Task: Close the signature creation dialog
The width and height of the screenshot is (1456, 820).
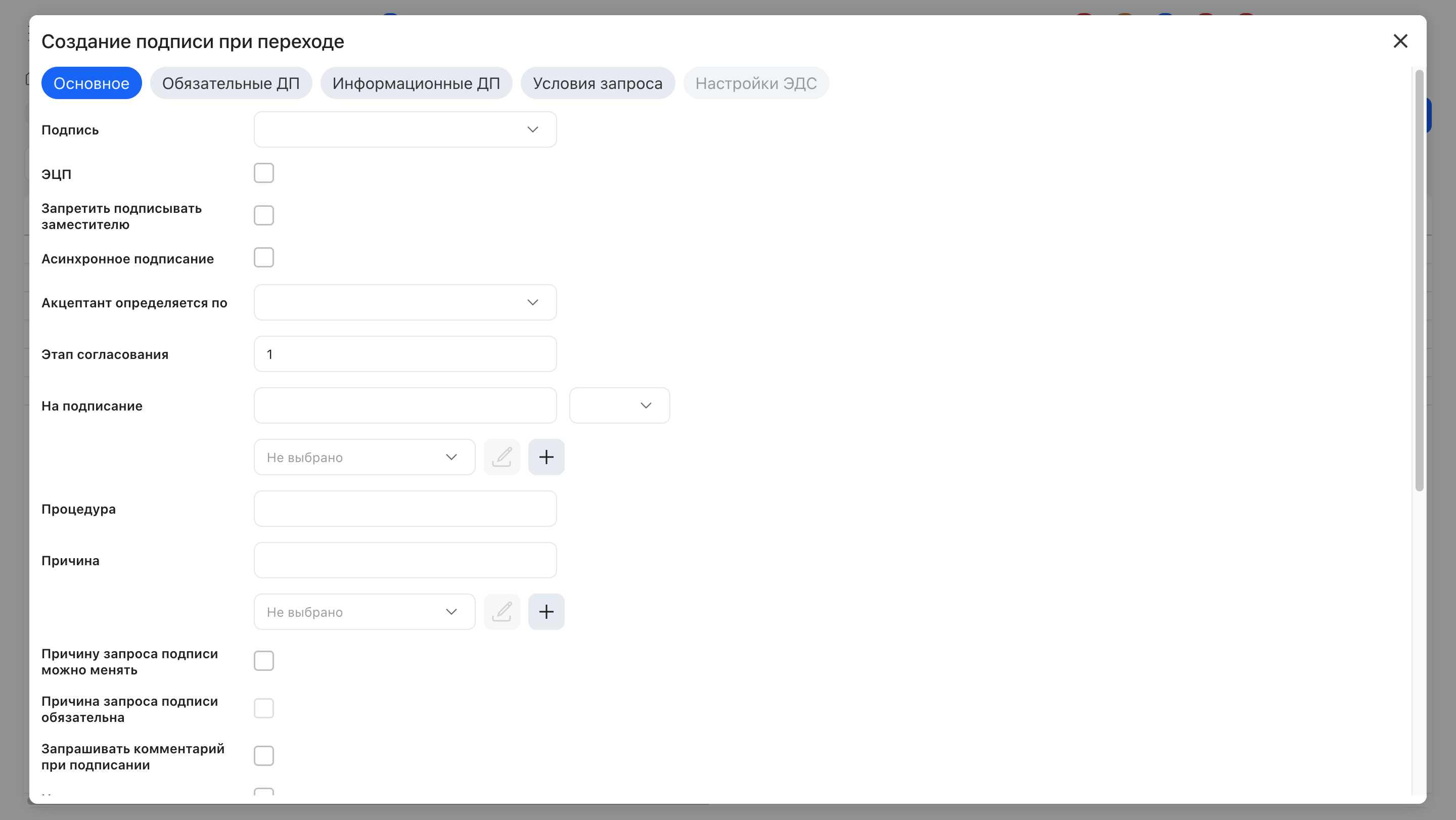Action: tap(1400, 41)
